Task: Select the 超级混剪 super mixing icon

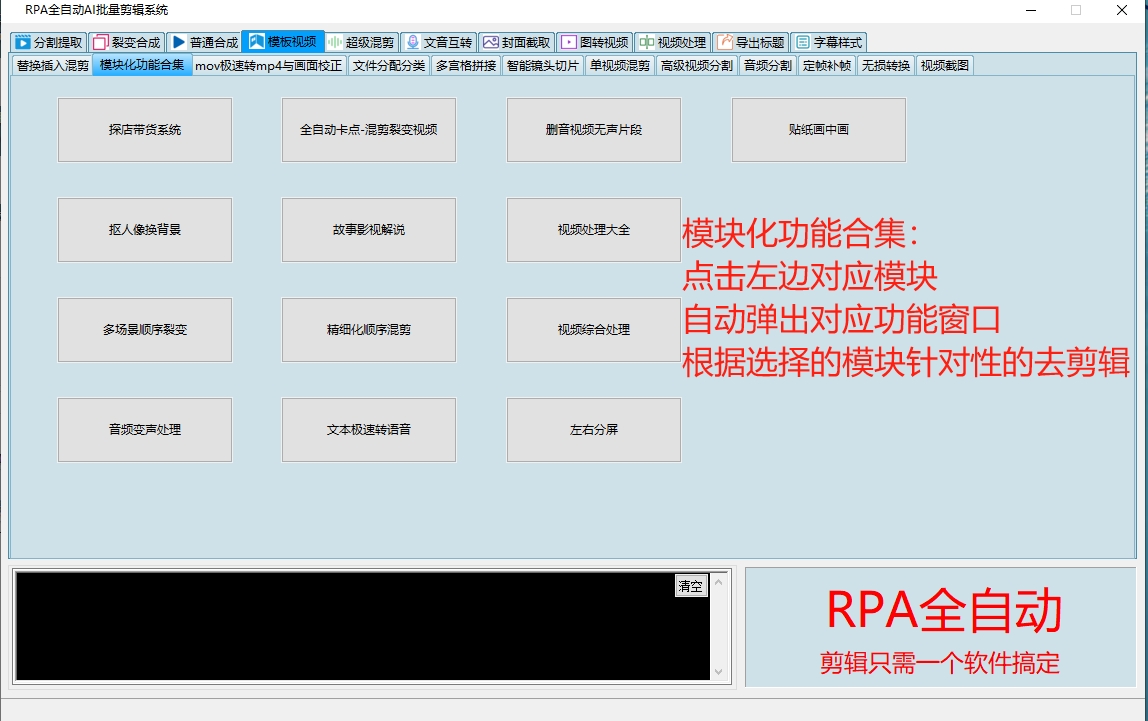Action: coord(335,42)
